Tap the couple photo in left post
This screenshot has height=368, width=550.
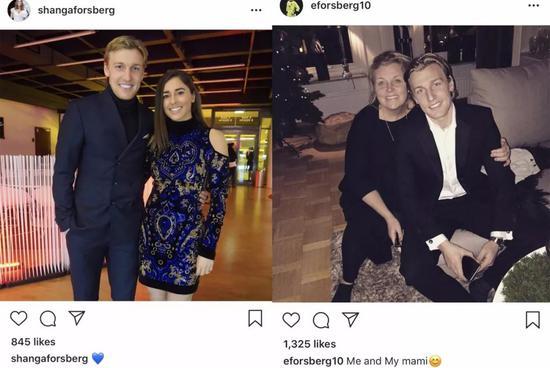pyautogui.click(x=136, y=165)
